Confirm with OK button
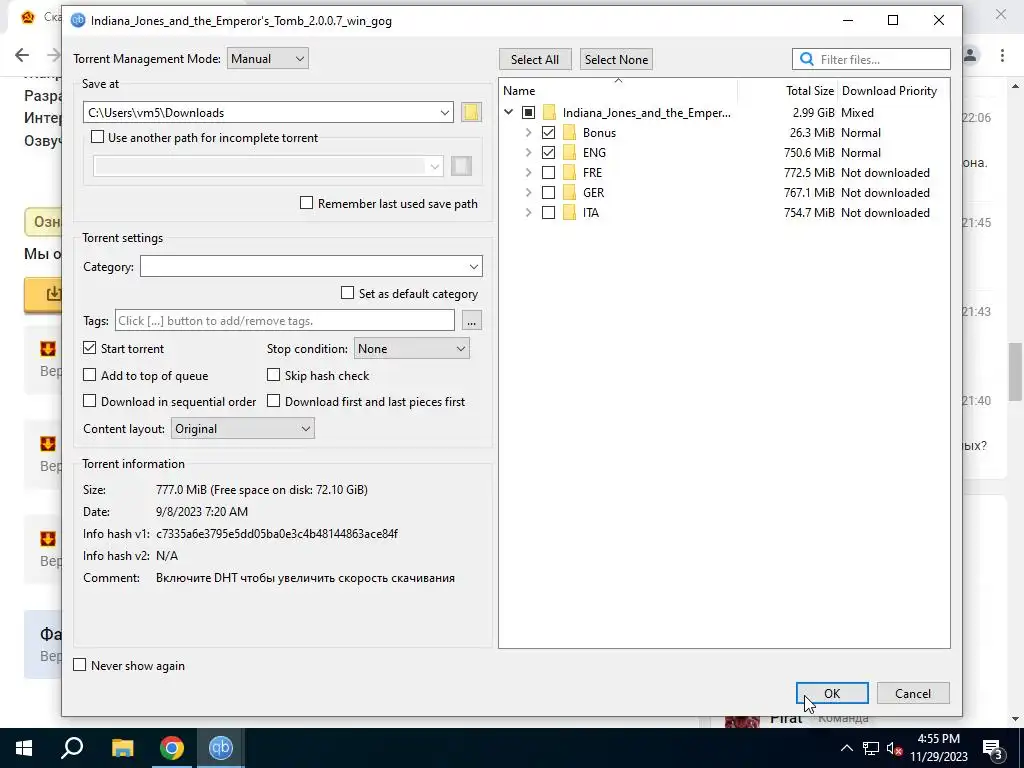Image resolution: width=1024 pixels, height=768 pixels. coord(832,693)
